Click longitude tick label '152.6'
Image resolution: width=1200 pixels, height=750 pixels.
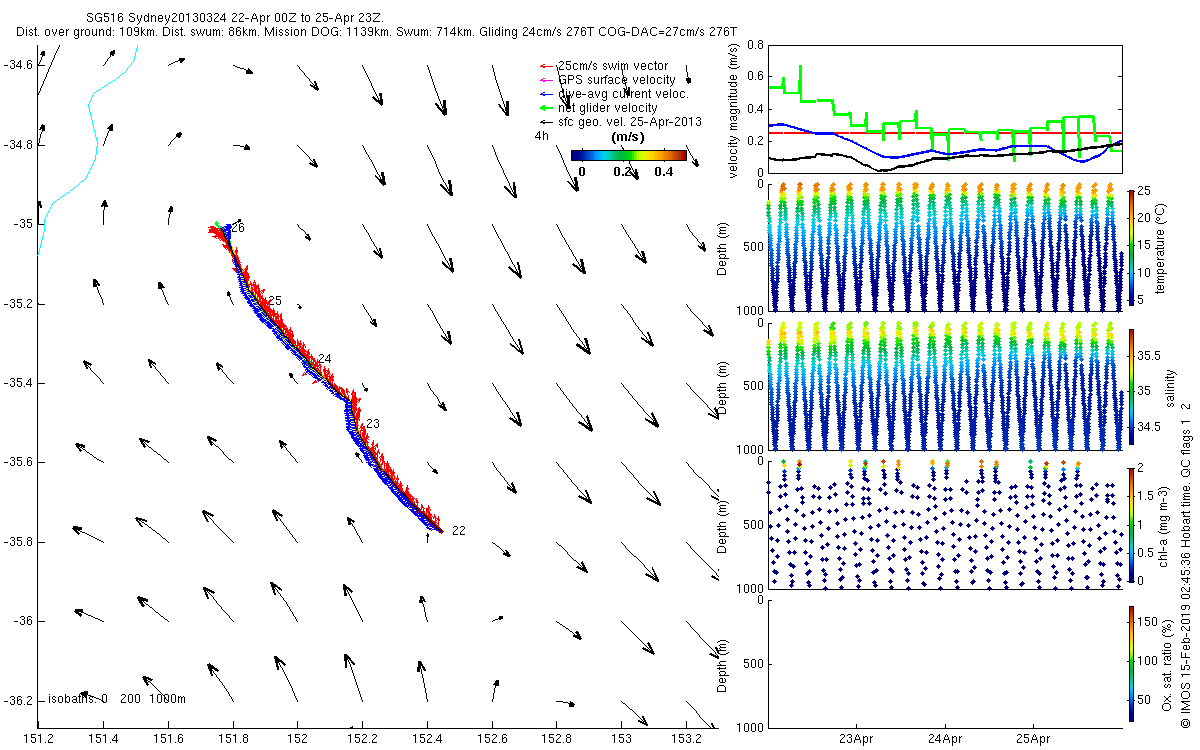[x=492, y=739]
